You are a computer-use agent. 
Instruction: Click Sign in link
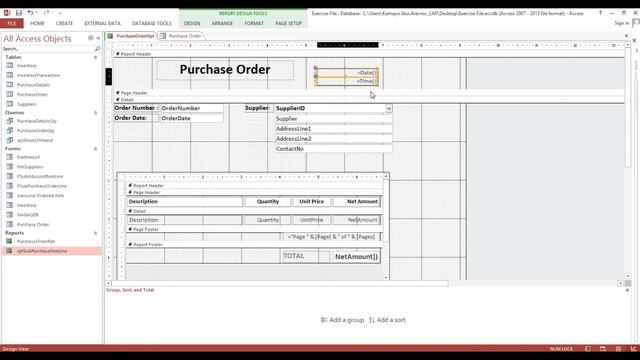pos(622,23)
